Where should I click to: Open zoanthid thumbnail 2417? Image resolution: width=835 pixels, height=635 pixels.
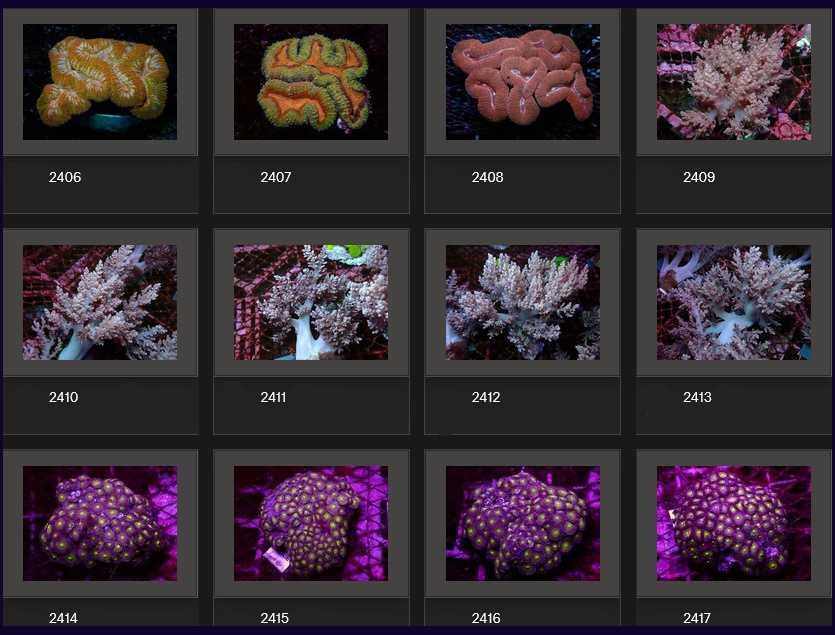click(x=734, y=523)
